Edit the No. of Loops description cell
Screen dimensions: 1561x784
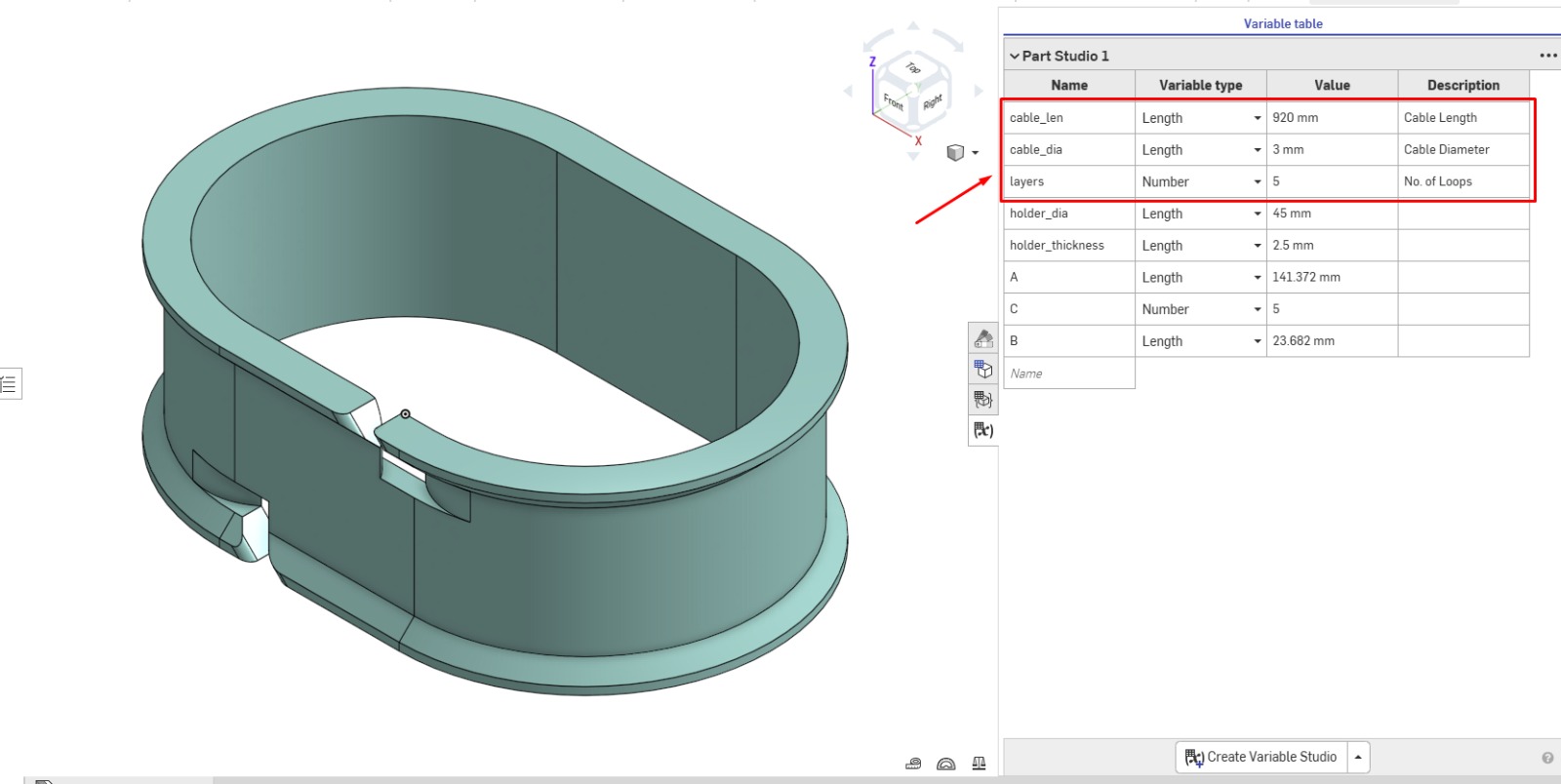(x=1463, y=181)
